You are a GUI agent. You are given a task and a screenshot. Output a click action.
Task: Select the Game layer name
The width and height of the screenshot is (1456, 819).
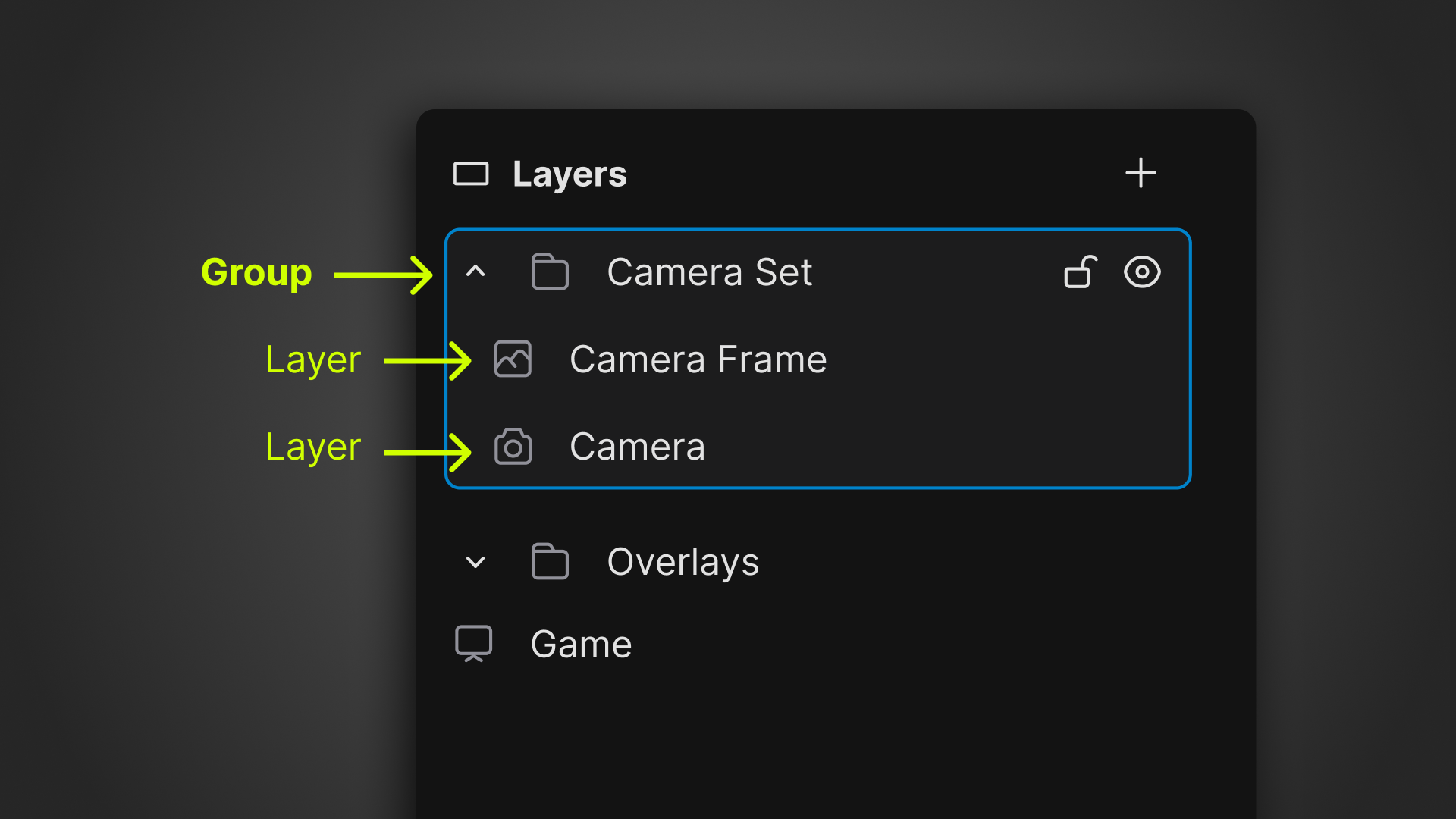[x=581, y=645]
